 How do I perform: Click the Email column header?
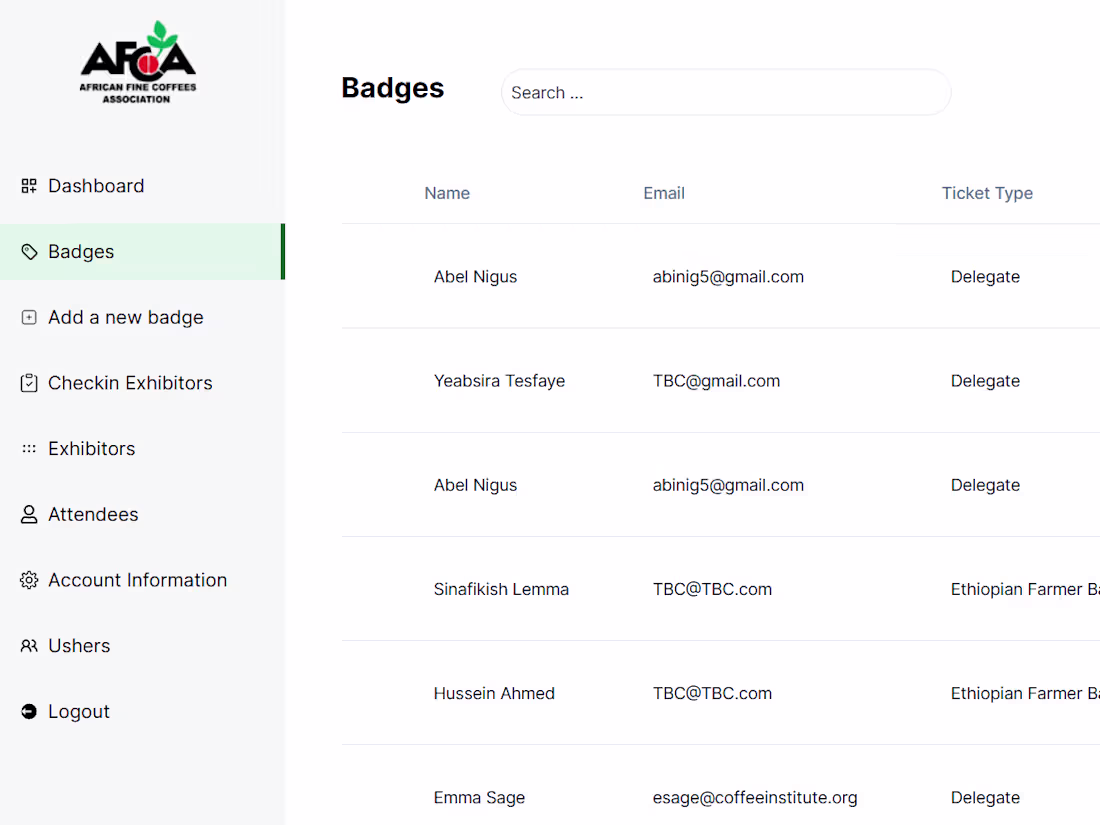click(664, 193)
